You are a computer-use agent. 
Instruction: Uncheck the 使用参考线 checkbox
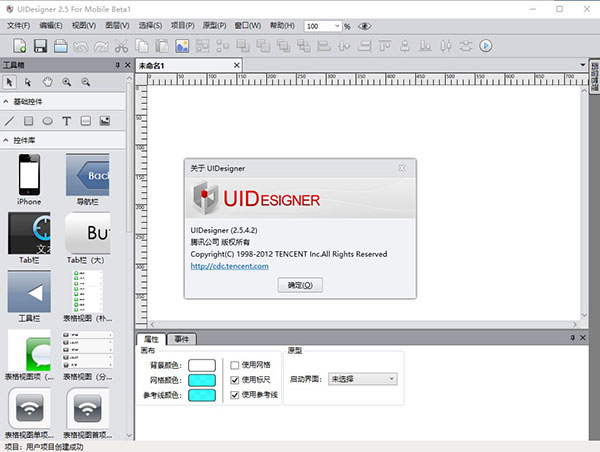(235, 395)
